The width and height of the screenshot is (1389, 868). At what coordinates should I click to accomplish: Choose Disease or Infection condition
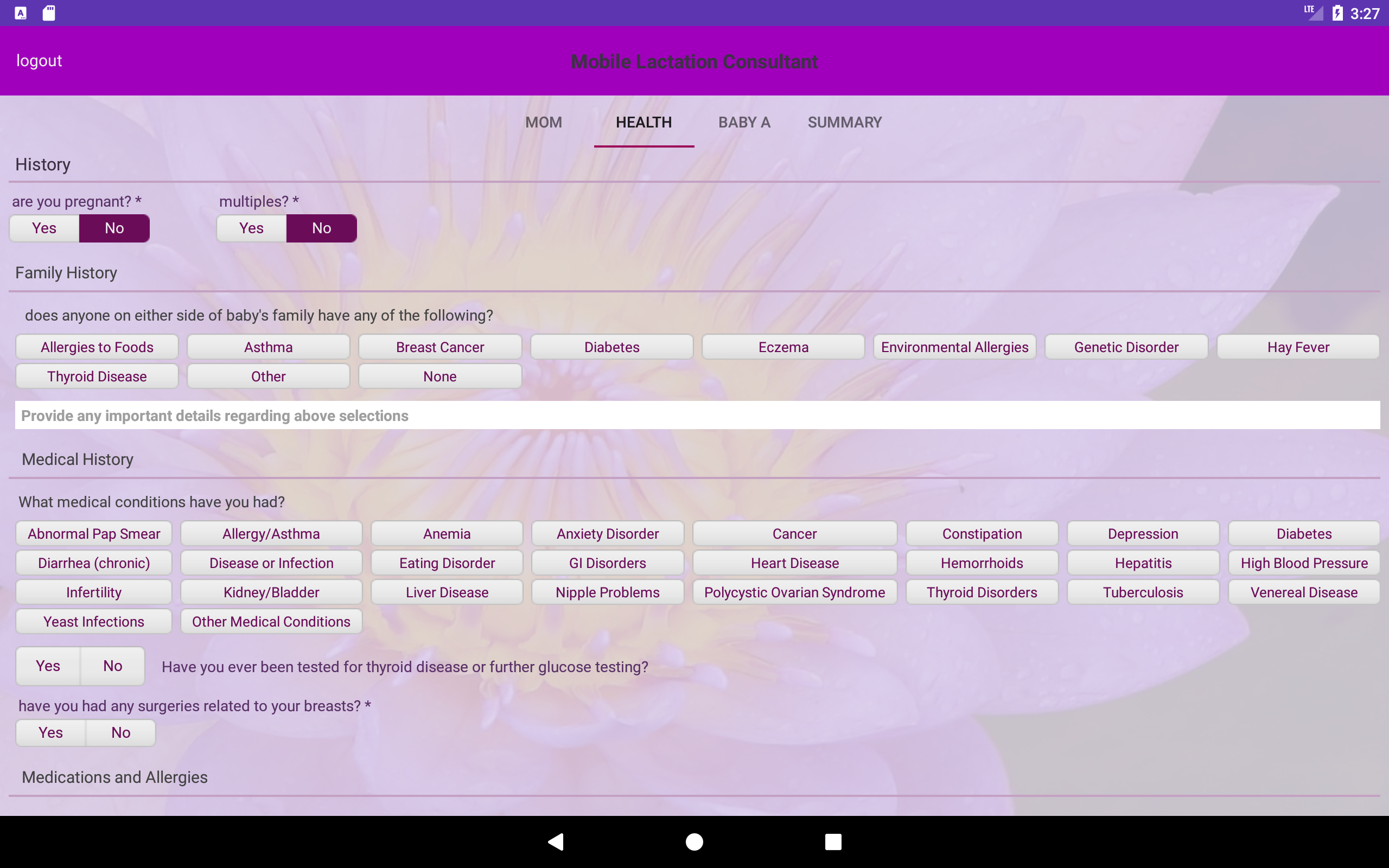tap(271, 563)
